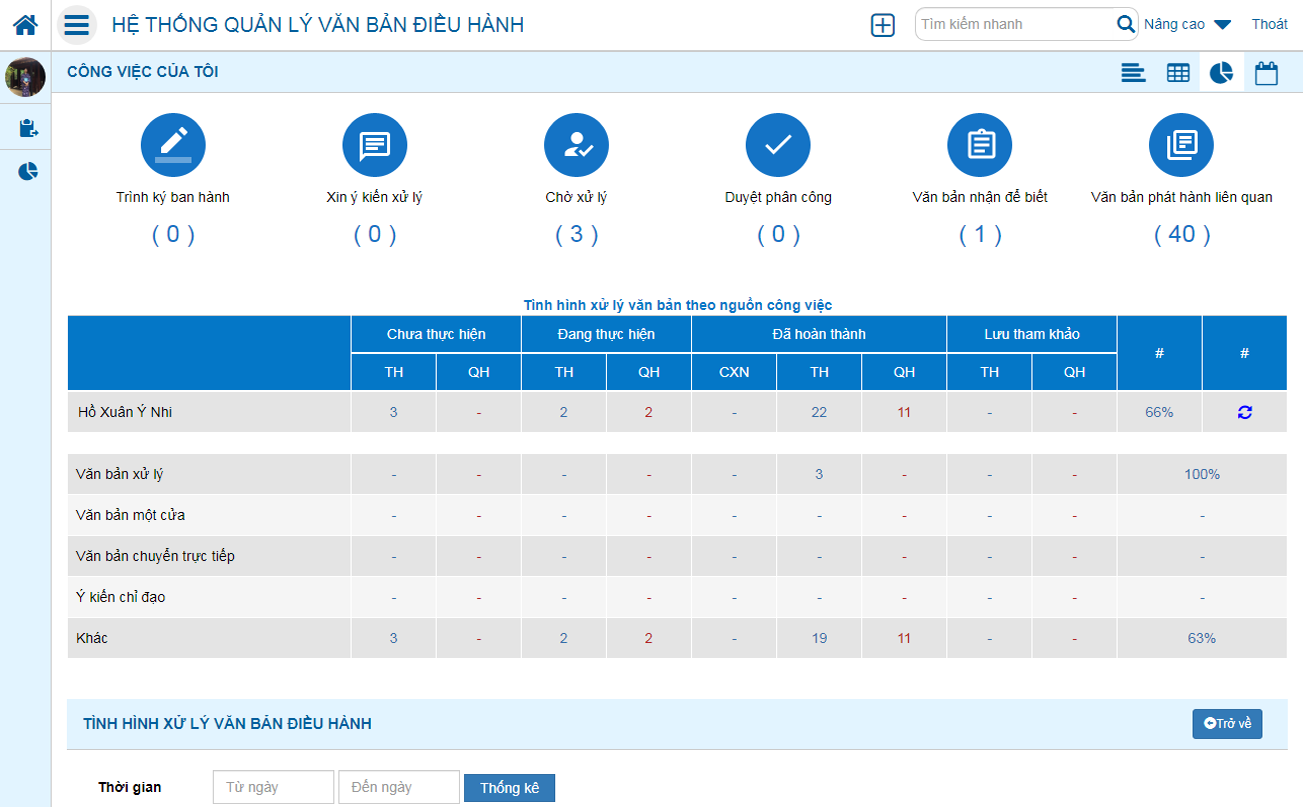The height and width of the screenshot is (807, 1303).
Task: Click 66% in Hồ Xuân Ý Nhi row
Action: (1159, 412)
